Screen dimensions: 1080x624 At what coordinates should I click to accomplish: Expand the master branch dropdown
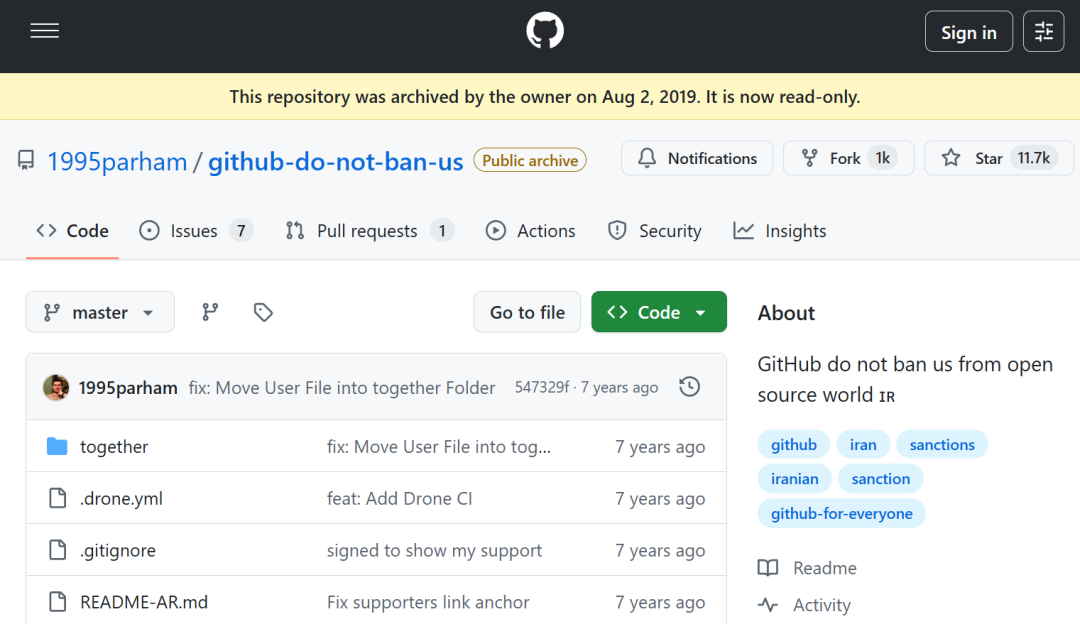click(x=100, y=312)
